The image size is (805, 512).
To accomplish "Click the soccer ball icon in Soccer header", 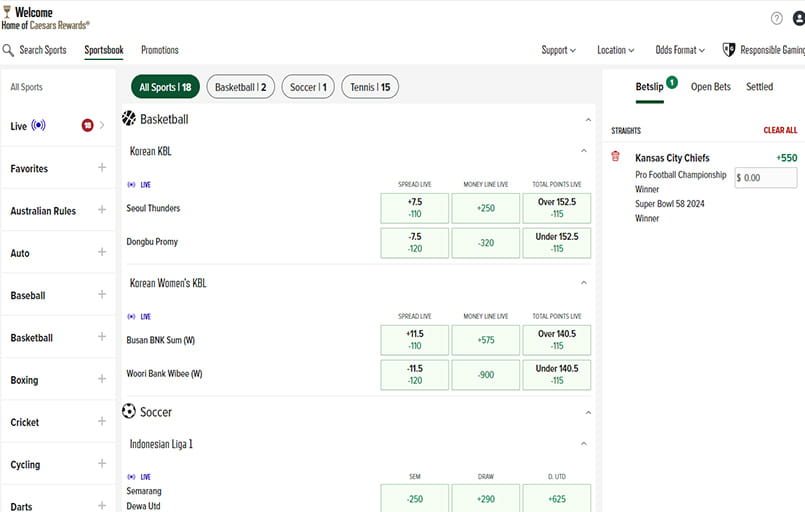I will coord(129,411).
